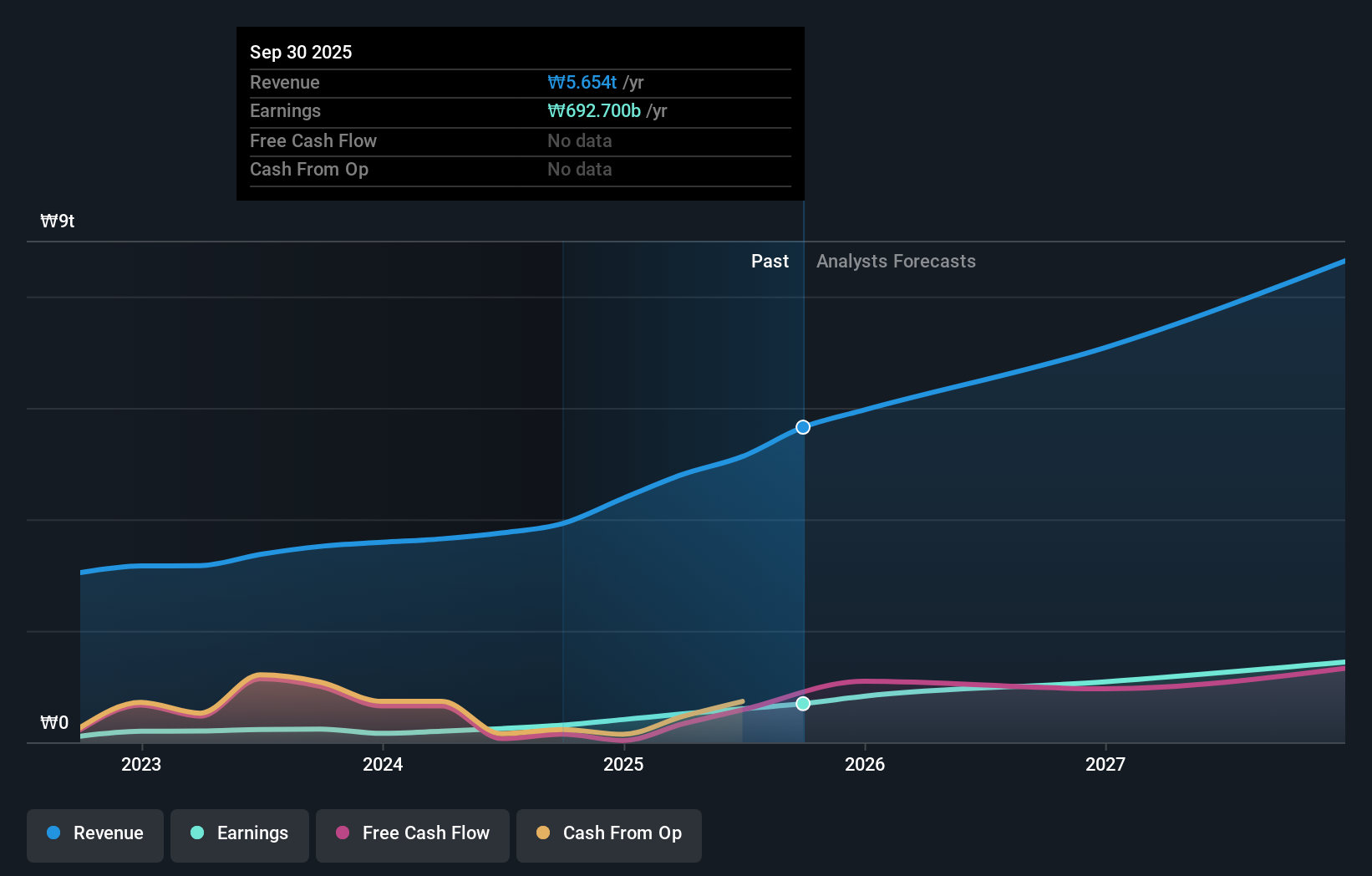The image size is (1372, 876).
Task: Toggle the Earnings series visibility
Action: point(240,833)
